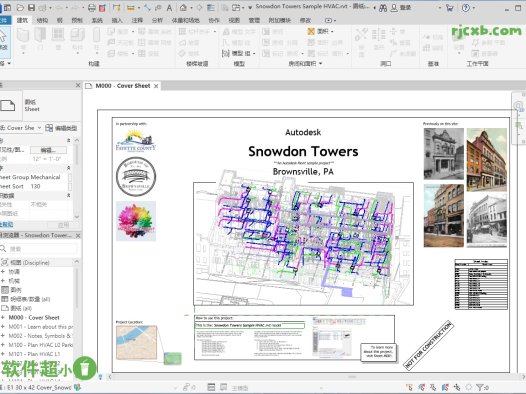
Task: Open the Cover Sheet type selector dropdown
Action: pos(39,128)
